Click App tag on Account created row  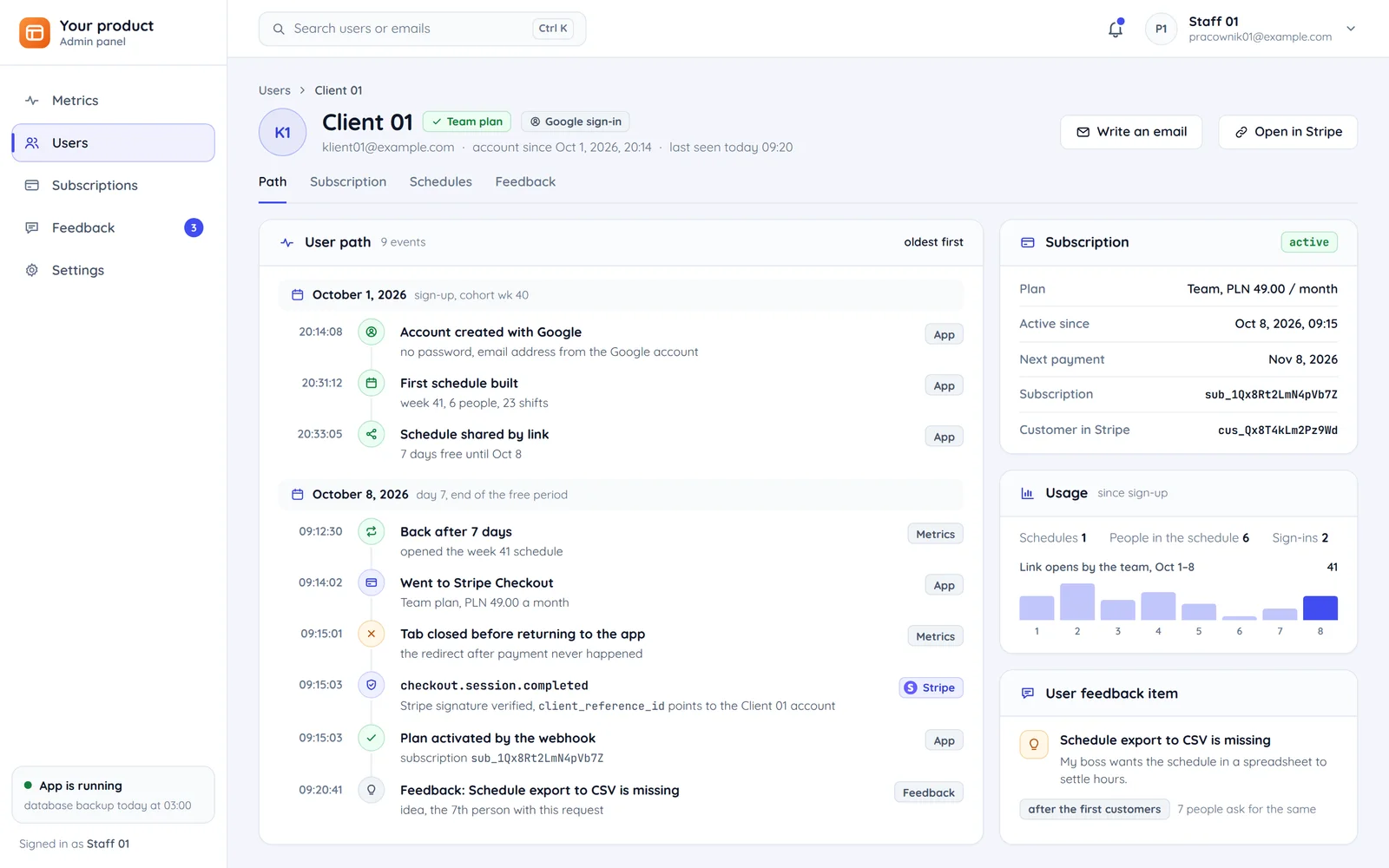coord(944,335)
